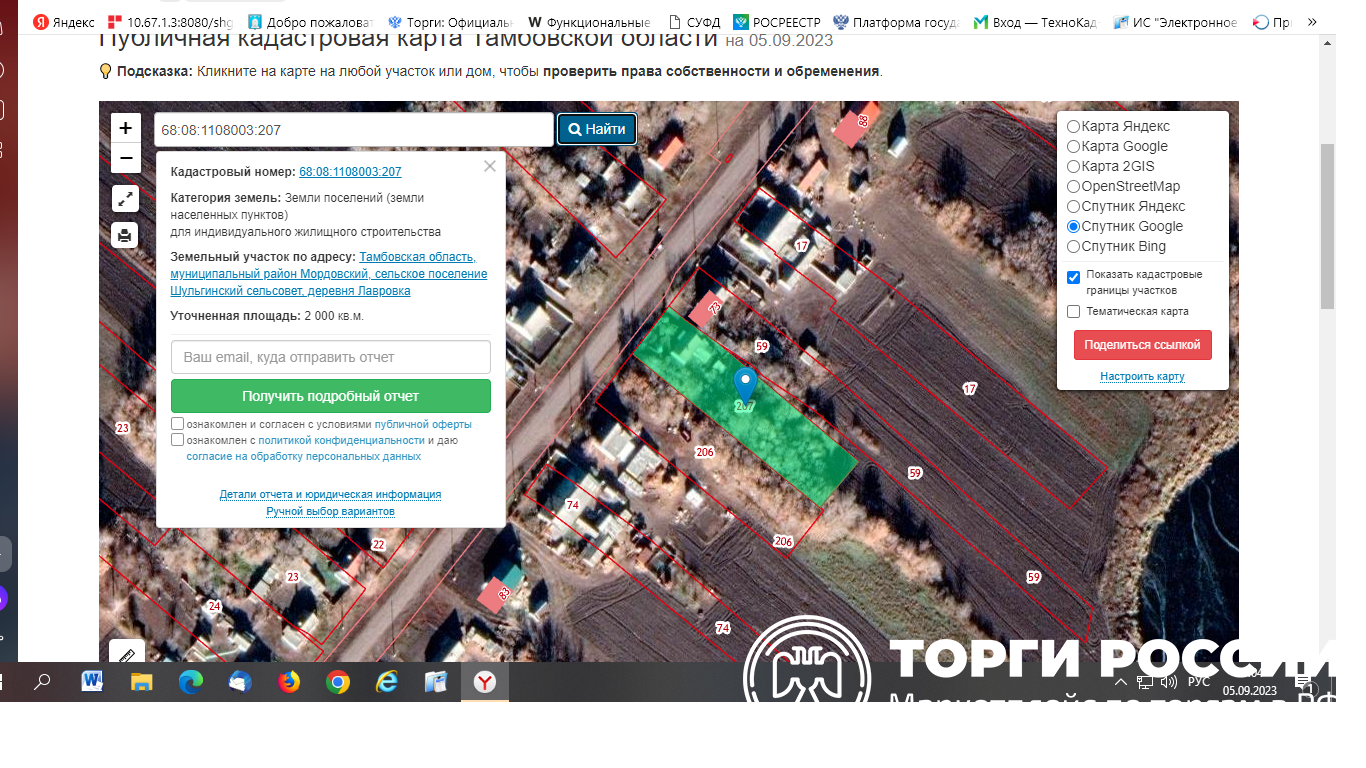Select the Спутник Bing layer option
This screenshot has width=1366, height=768.
pos(1074,247)
